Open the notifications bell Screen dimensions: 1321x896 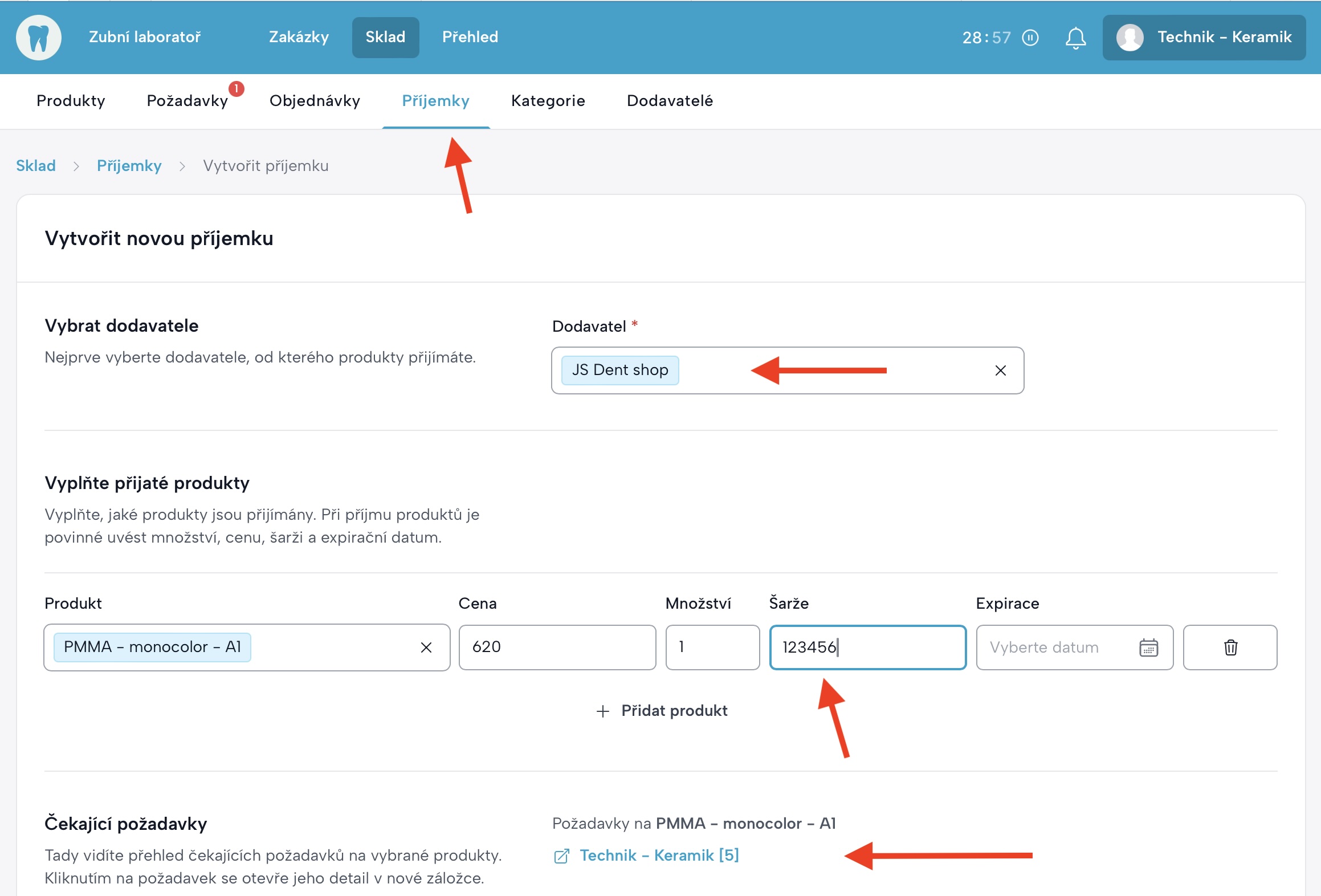click(x=1075, y=38)
